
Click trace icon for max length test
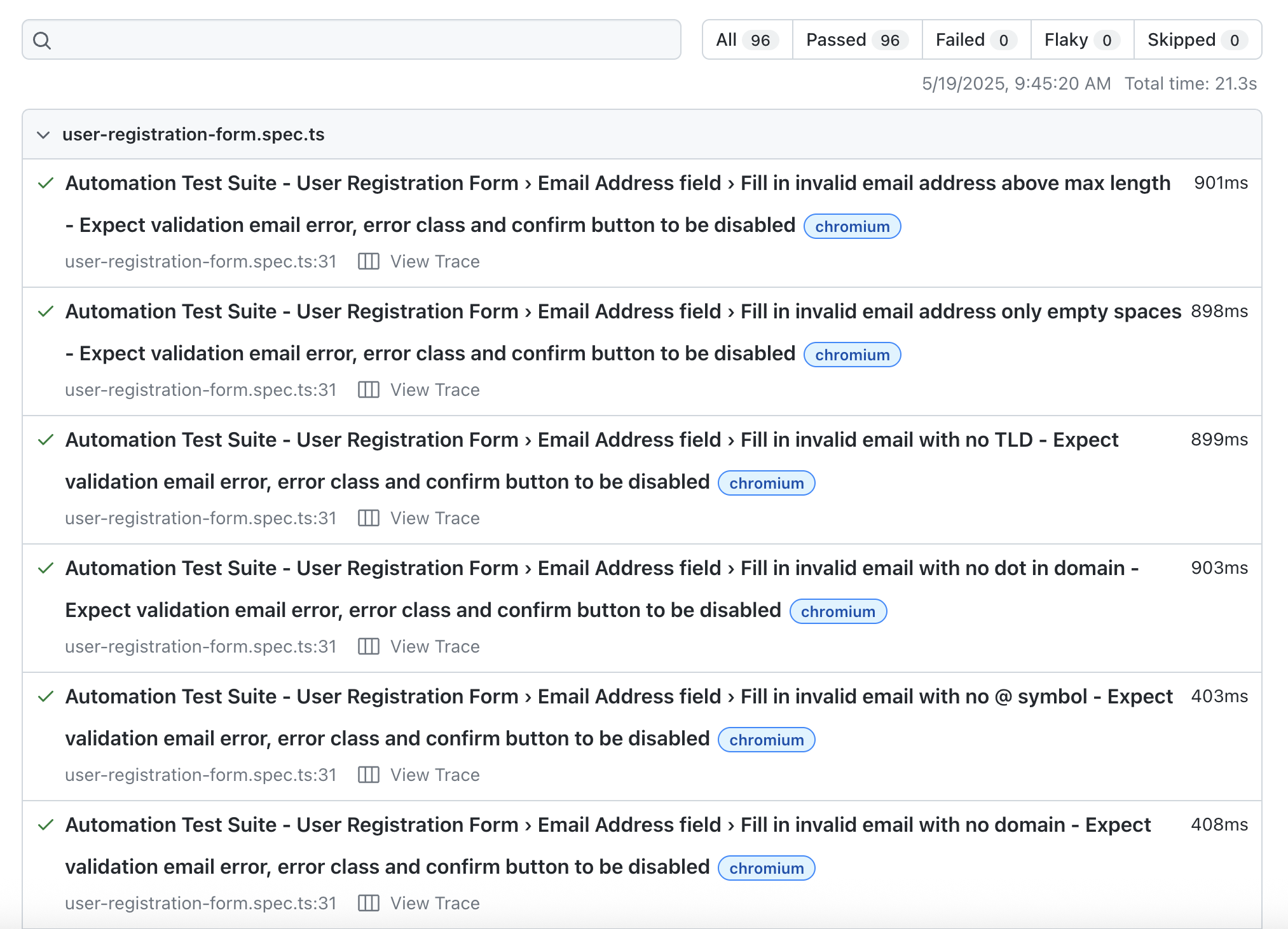[x=368, y=262]
